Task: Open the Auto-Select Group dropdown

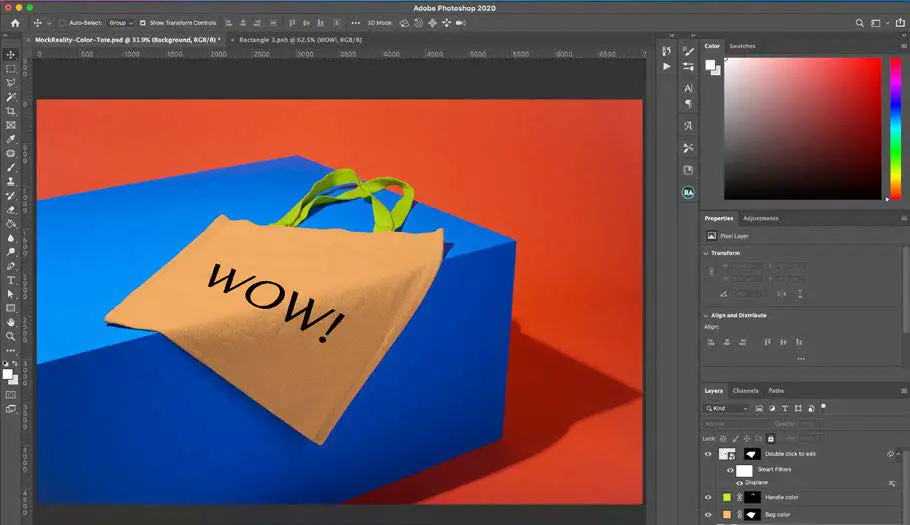Action: (121, 23)
